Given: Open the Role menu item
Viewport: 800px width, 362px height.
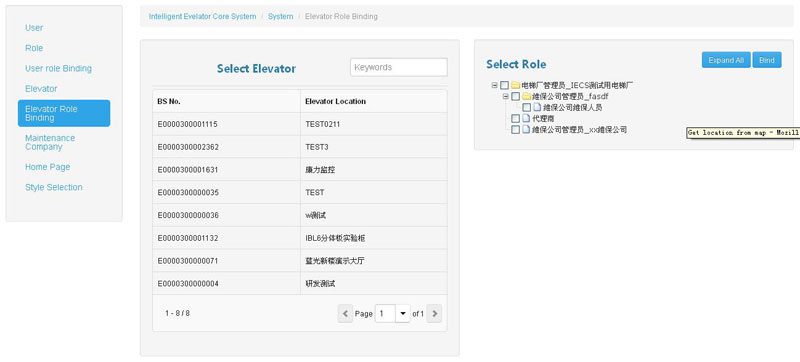Looking at the screenshot, I should pyautogui.click(x=34, y=48).
